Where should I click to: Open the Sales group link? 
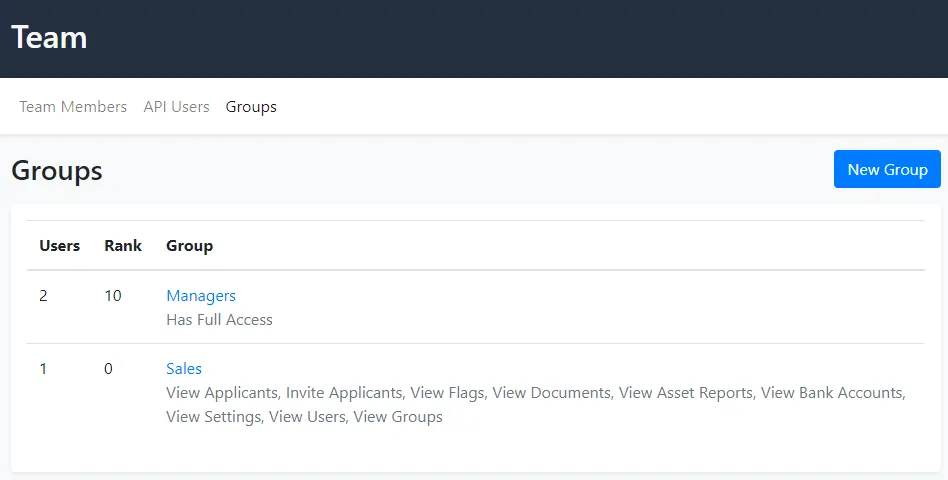[184, 369]
